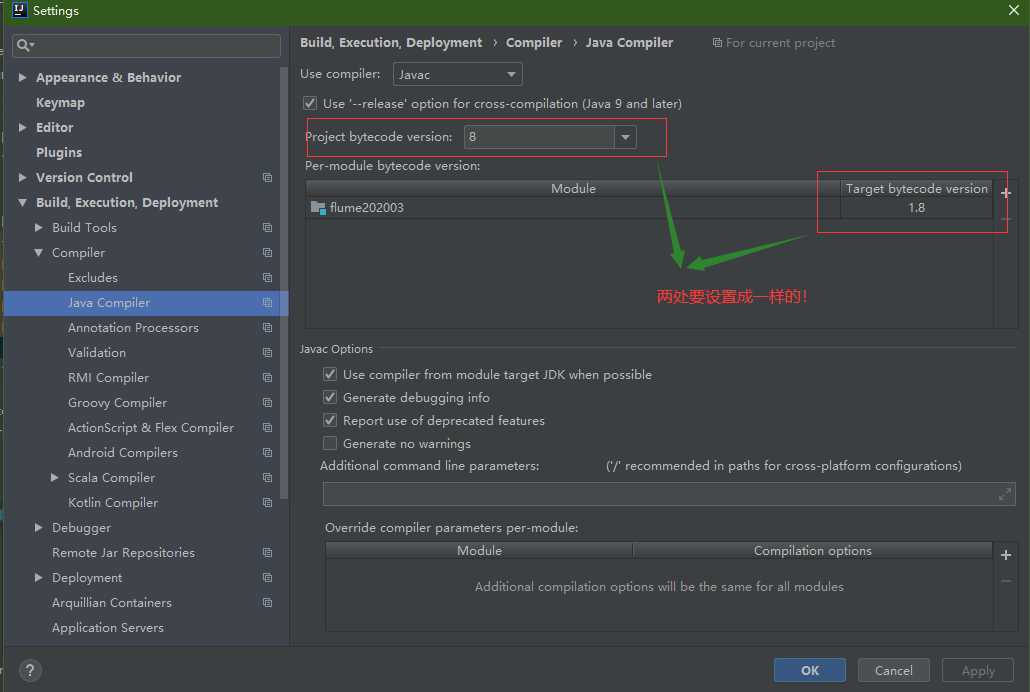Toggle Use compiler from module target JDK
1030x692 pixels.
point(330,375)
